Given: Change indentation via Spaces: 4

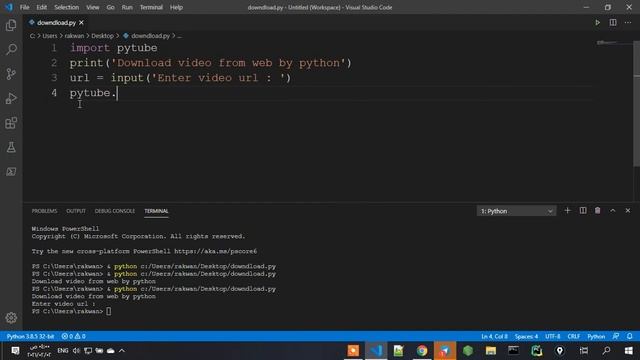Looking at the screenshot, I should [526, 336].
